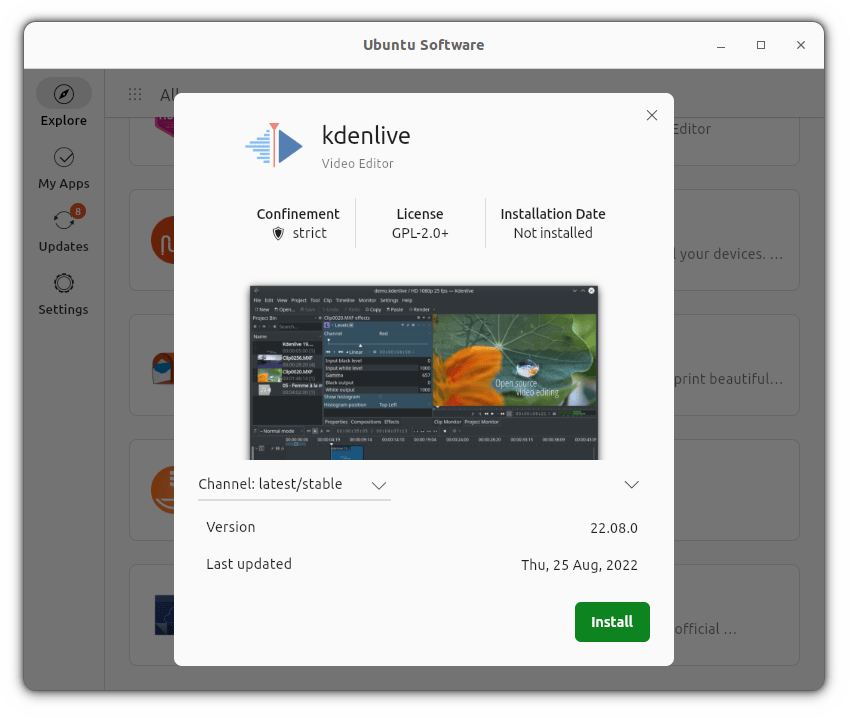This screenshot has height=718, width=850.
Task: Open the Explore compass icon in sidebar
Action: click(64, 95)
